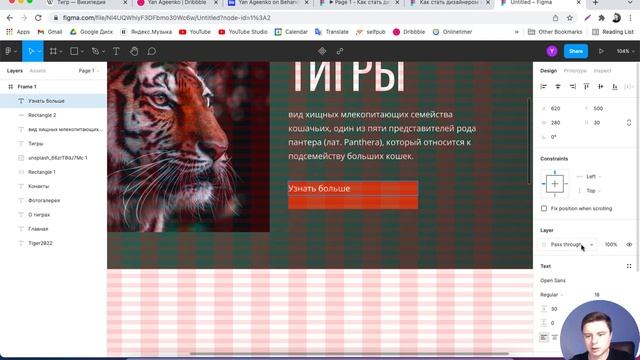Toggle constrain proportions link icon
Viewport: 640px width, 360px height.
[x=629, y=123]
